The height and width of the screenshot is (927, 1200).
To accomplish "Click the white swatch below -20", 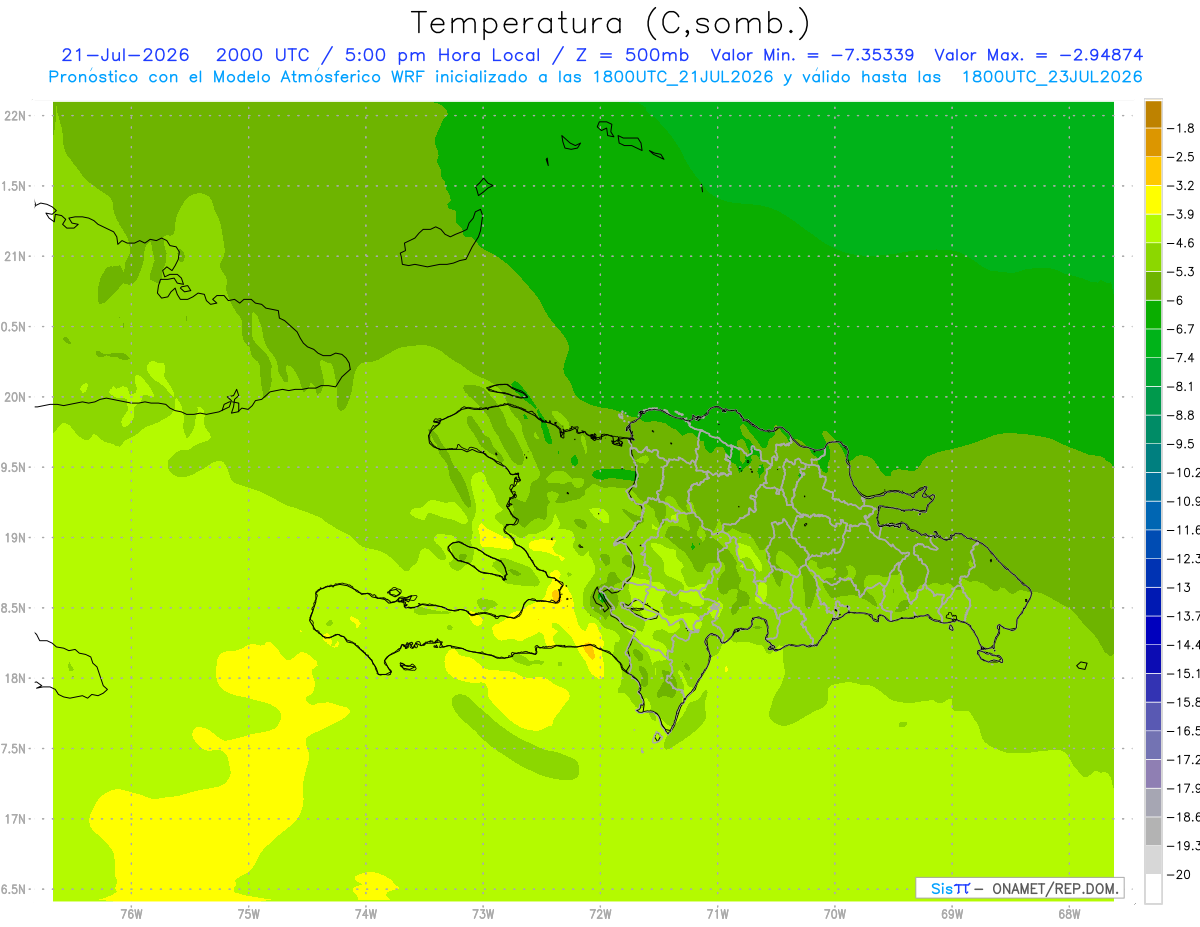I will (x=1153, y=889).
